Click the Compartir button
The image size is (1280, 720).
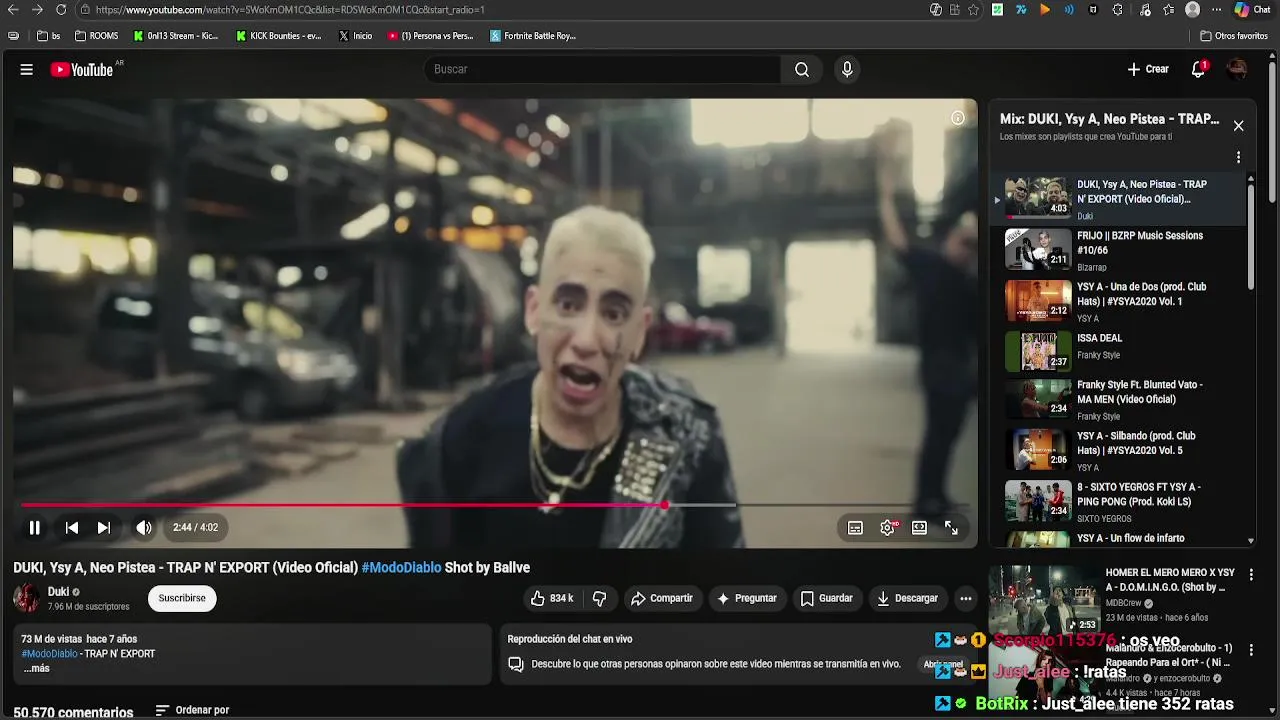point(661,598)
